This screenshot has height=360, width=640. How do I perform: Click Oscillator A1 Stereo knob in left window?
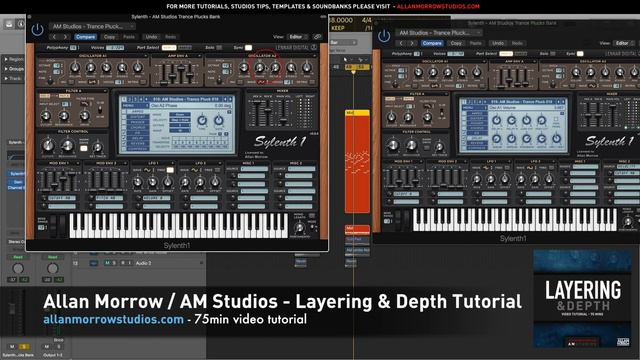tap(122, 68)
